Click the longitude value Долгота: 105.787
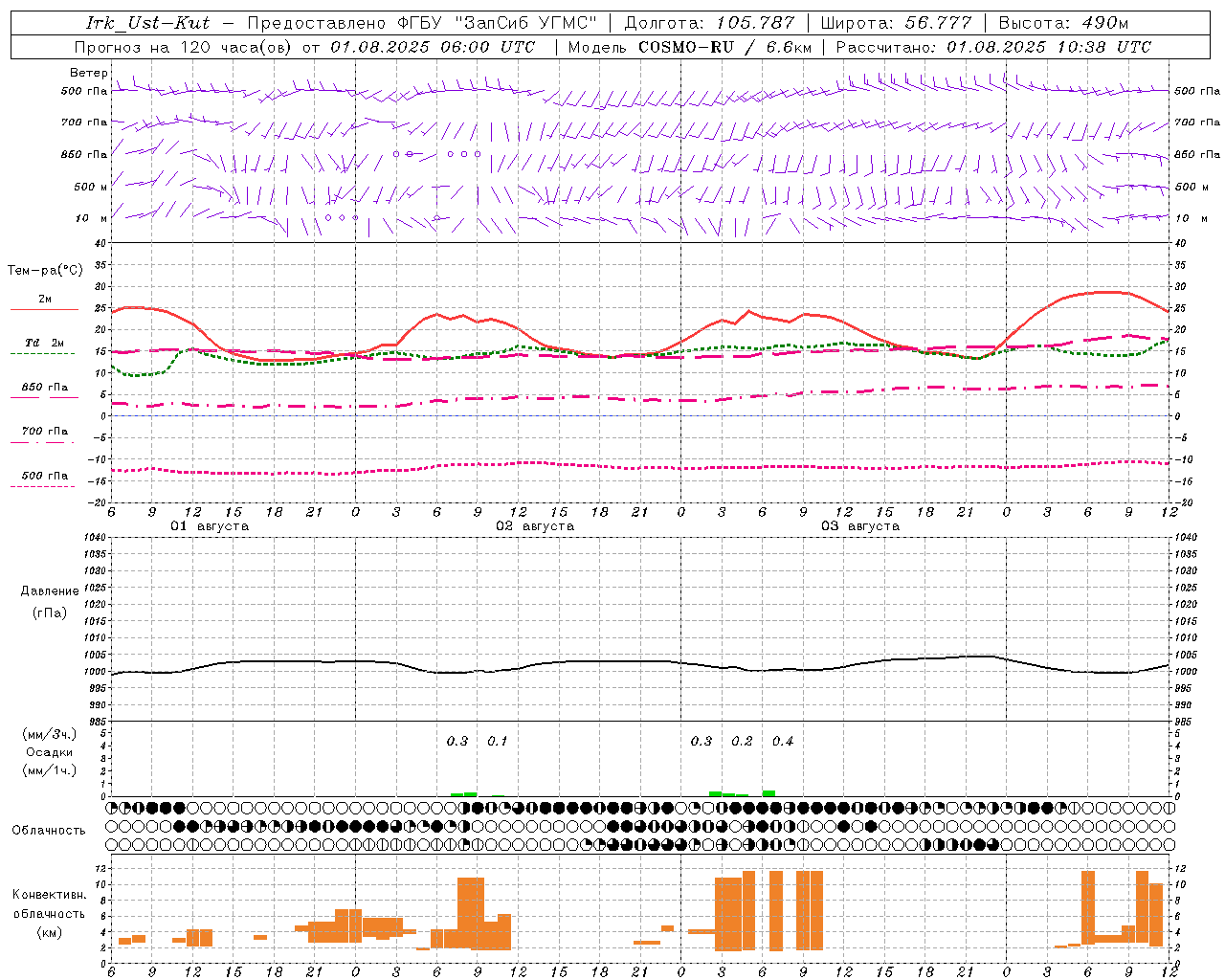Image resolution: width=1225 pixels, height=980 pixels. pyautogui.click(x=709, y=23)
